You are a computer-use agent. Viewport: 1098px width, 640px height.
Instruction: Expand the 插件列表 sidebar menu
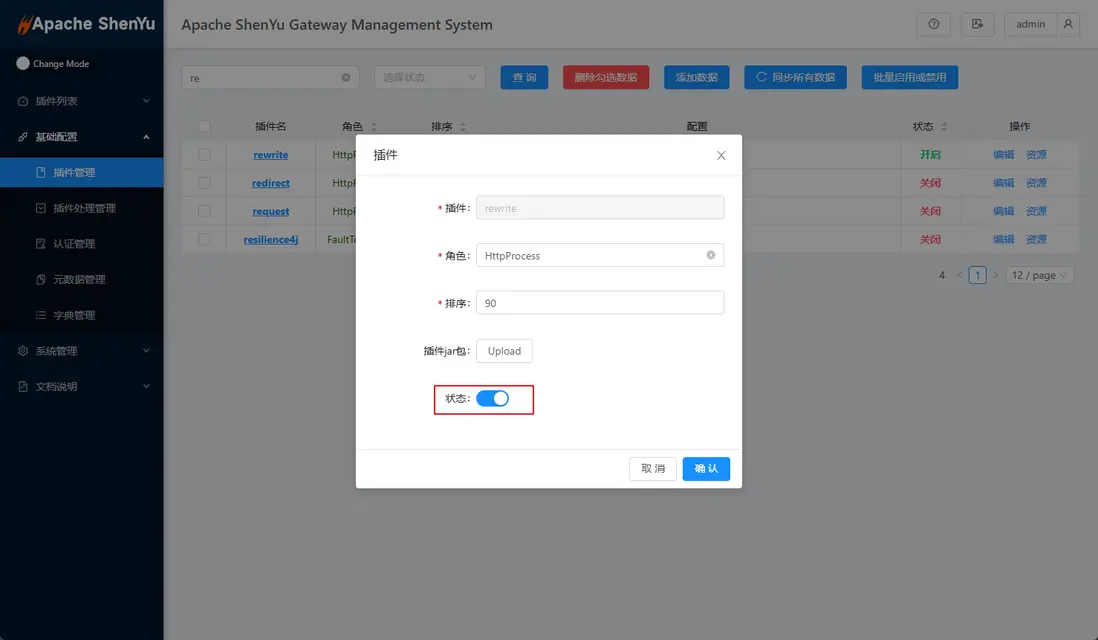click(x=82, y=101)
